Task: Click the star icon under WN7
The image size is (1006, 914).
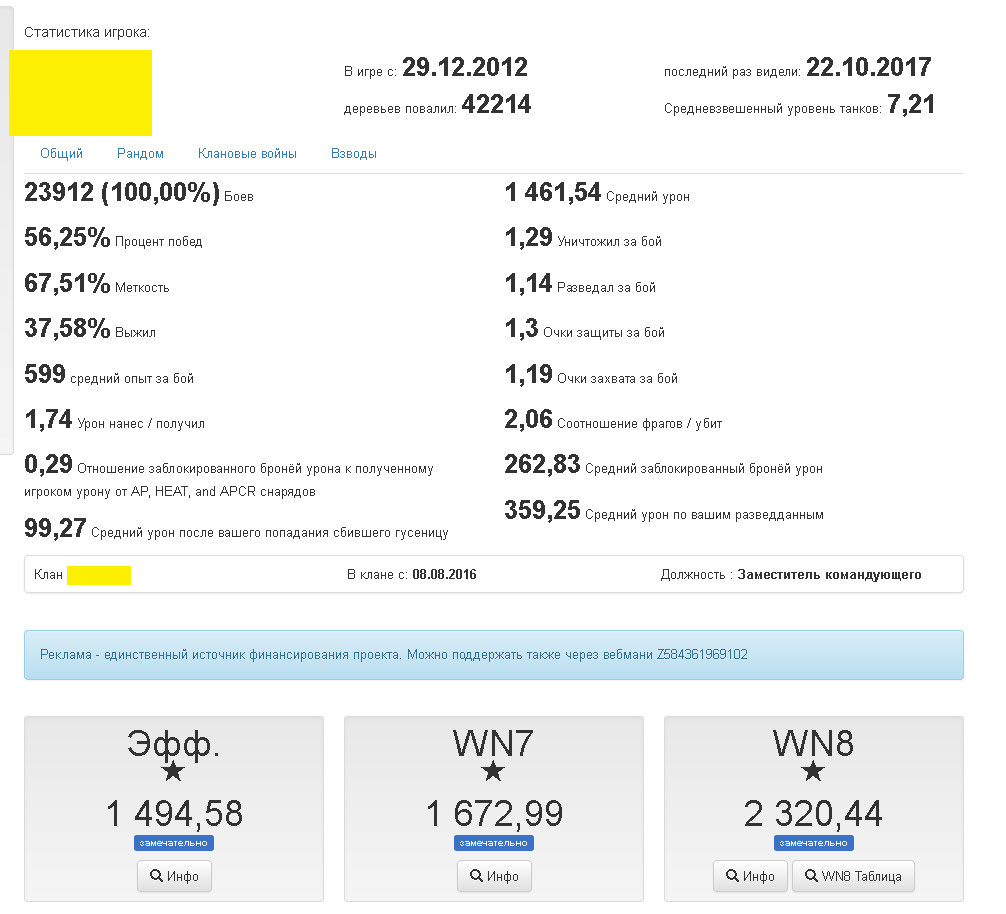Action: 493,772
